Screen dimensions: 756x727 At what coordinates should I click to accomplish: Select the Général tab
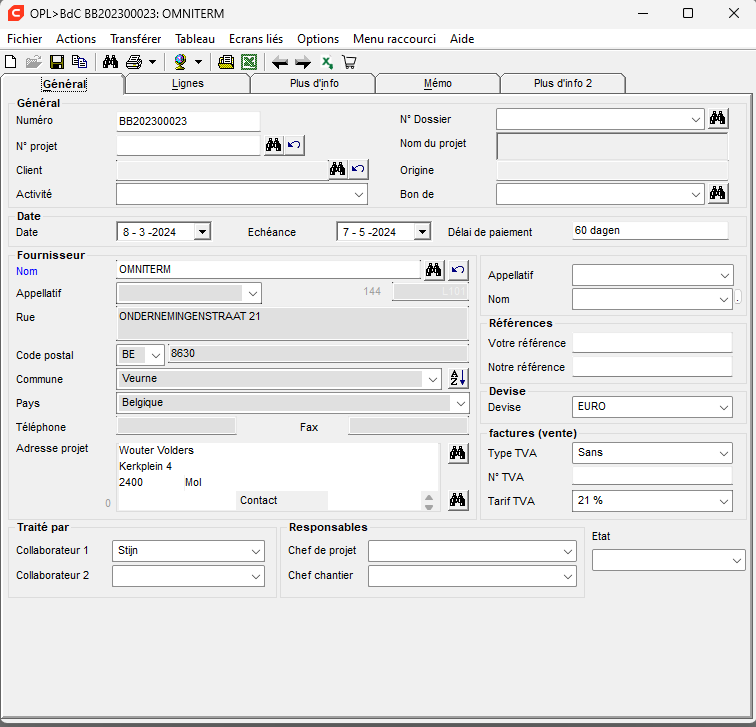coord(64,84)
